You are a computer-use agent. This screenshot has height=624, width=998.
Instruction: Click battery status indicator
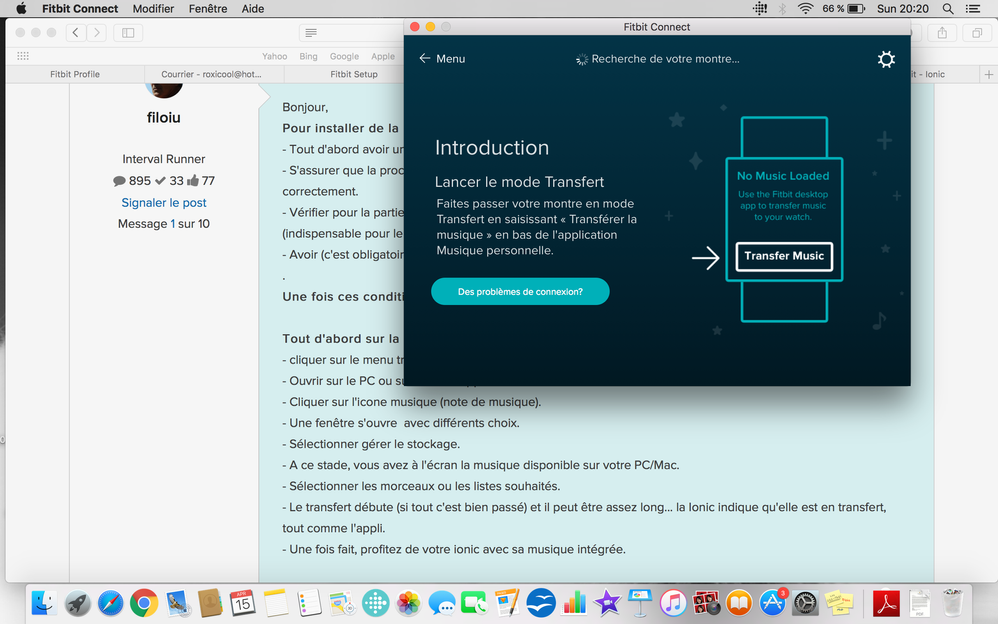[843, 8]
